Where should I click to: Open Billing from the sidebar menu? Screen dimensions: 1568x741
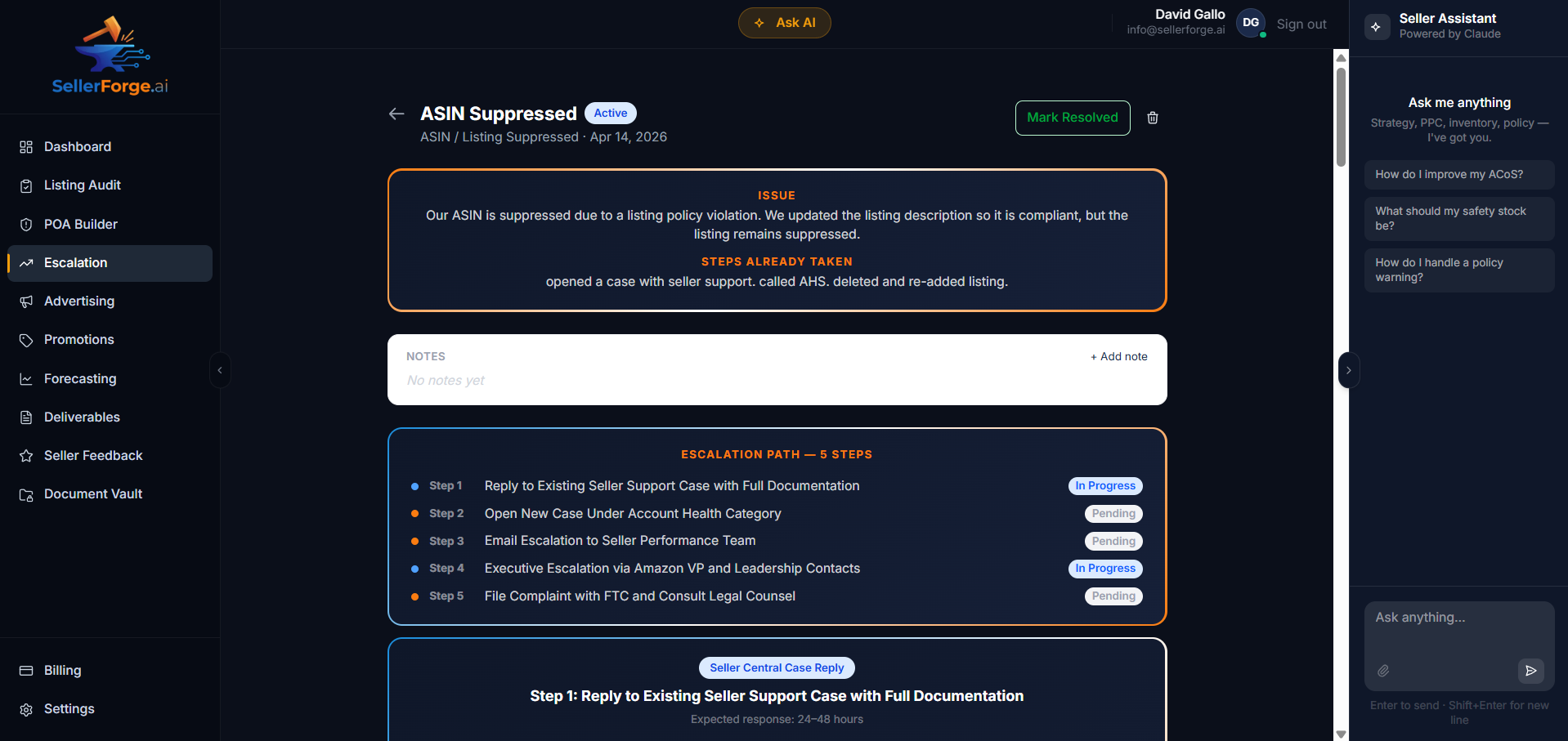pos(61,670)
